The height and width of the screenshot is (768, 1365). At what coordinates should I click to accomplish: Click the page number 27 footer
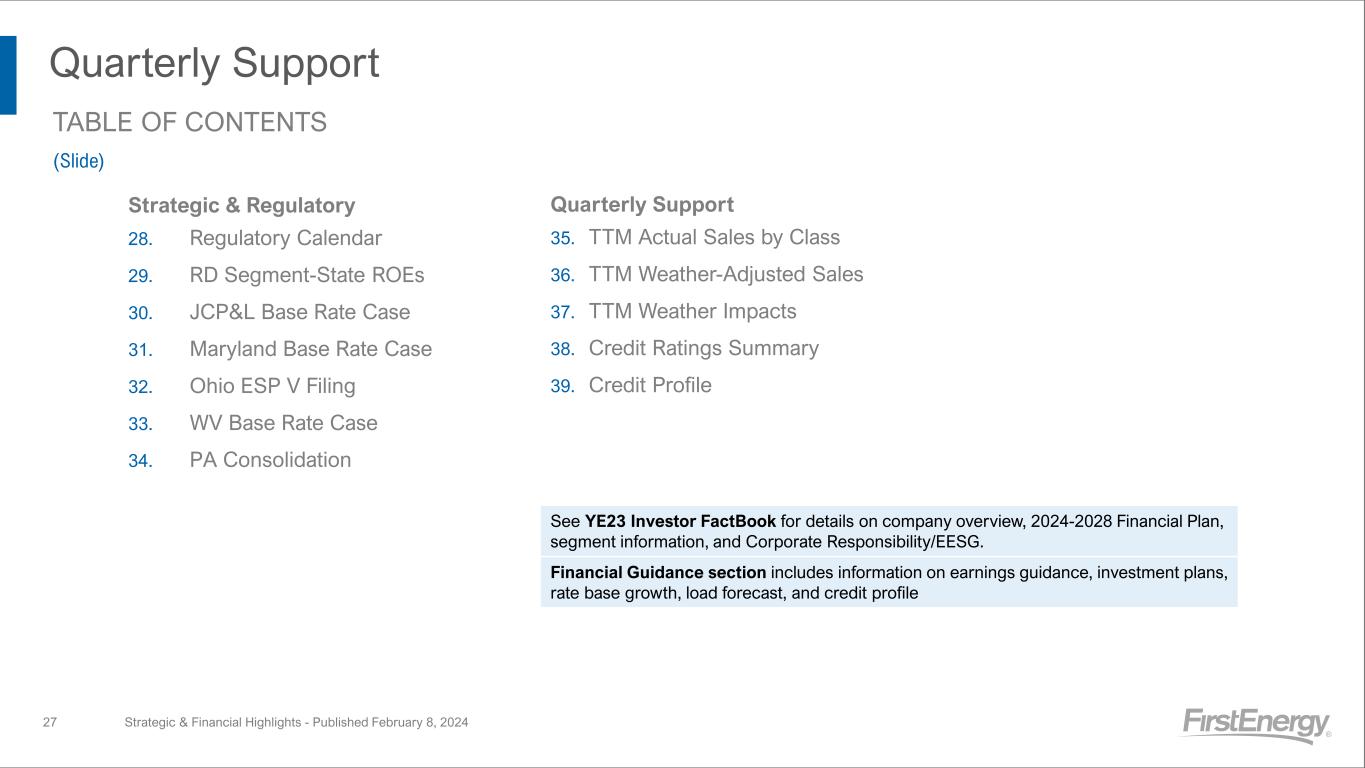[49, 722]
